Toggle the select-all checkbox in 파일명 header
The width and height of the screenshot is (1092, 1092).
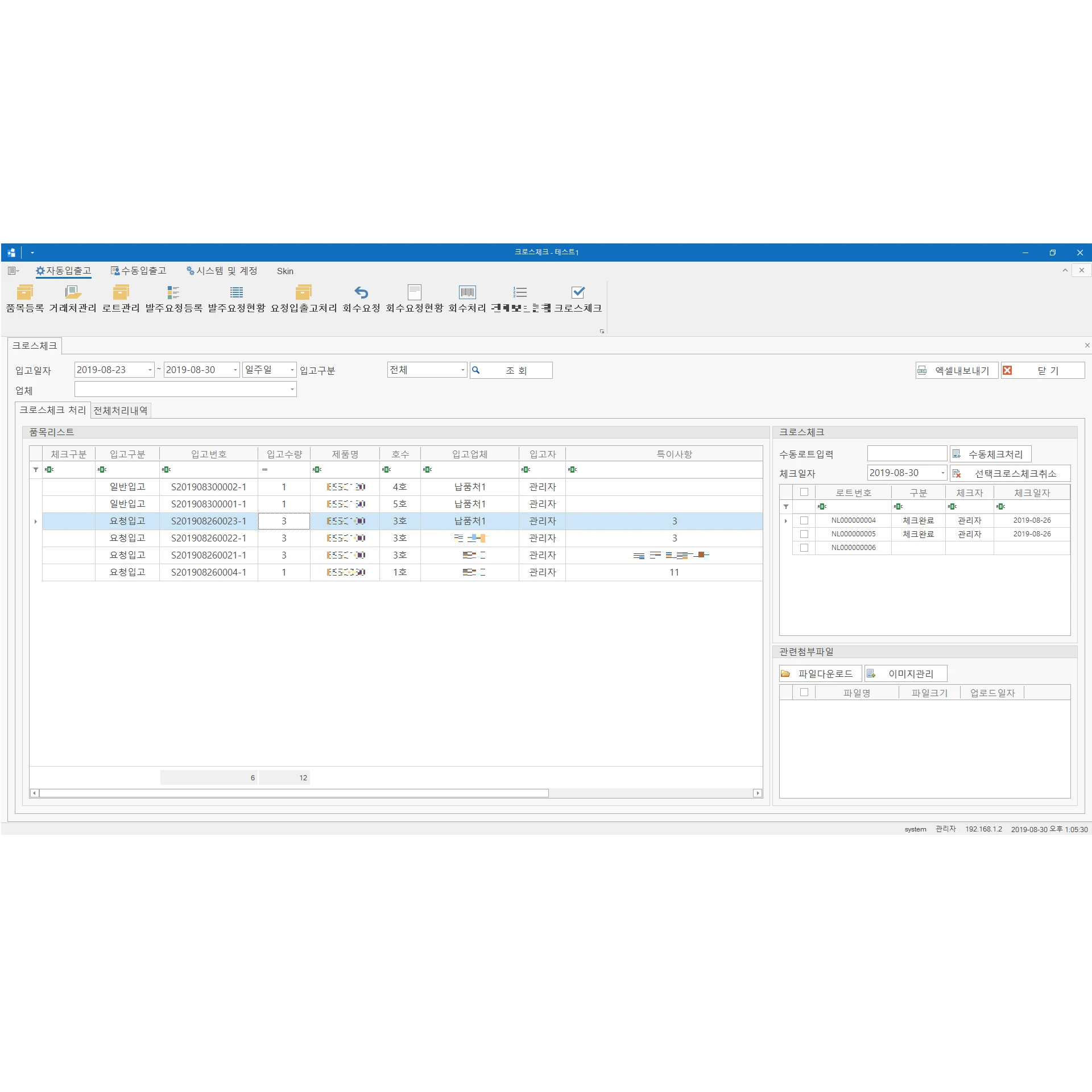point(804,692)
